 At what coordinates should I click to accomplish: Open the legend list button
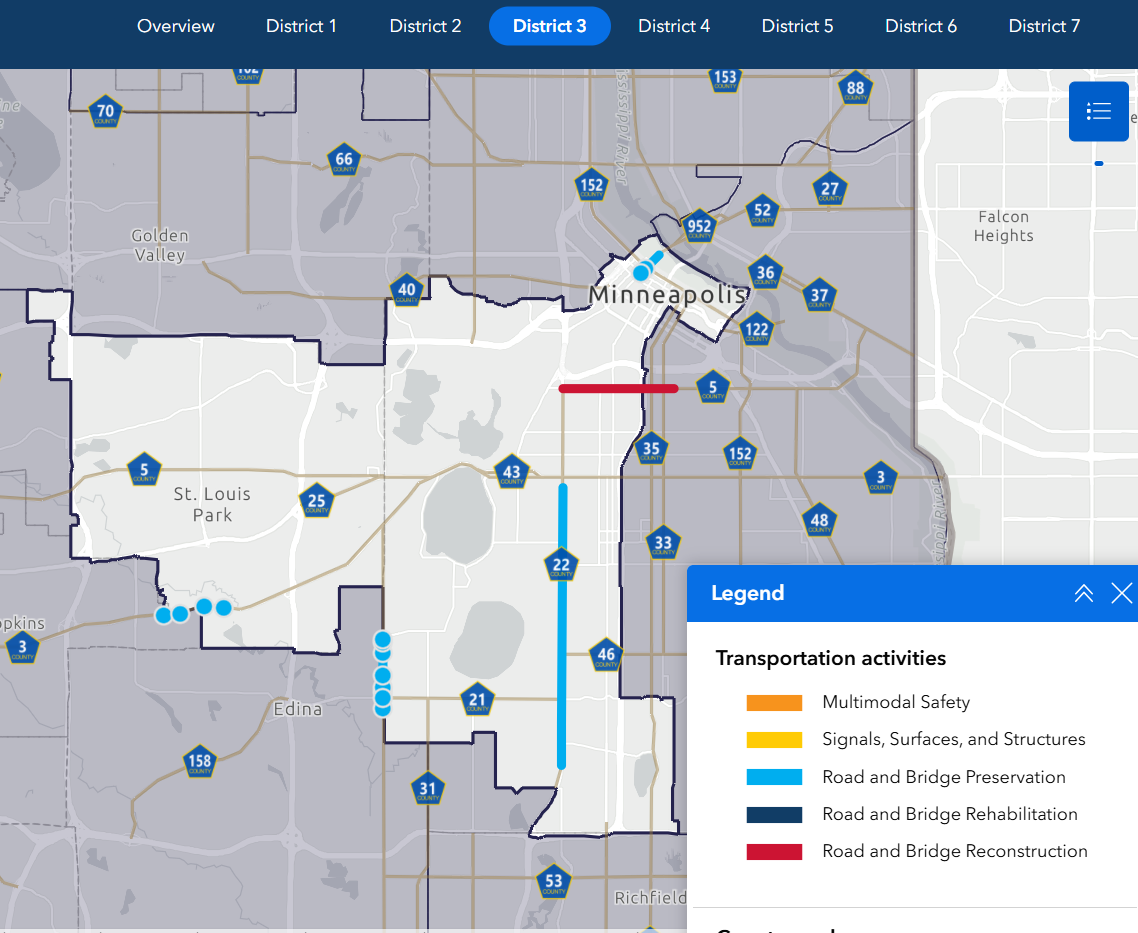tap(1098, 111)
